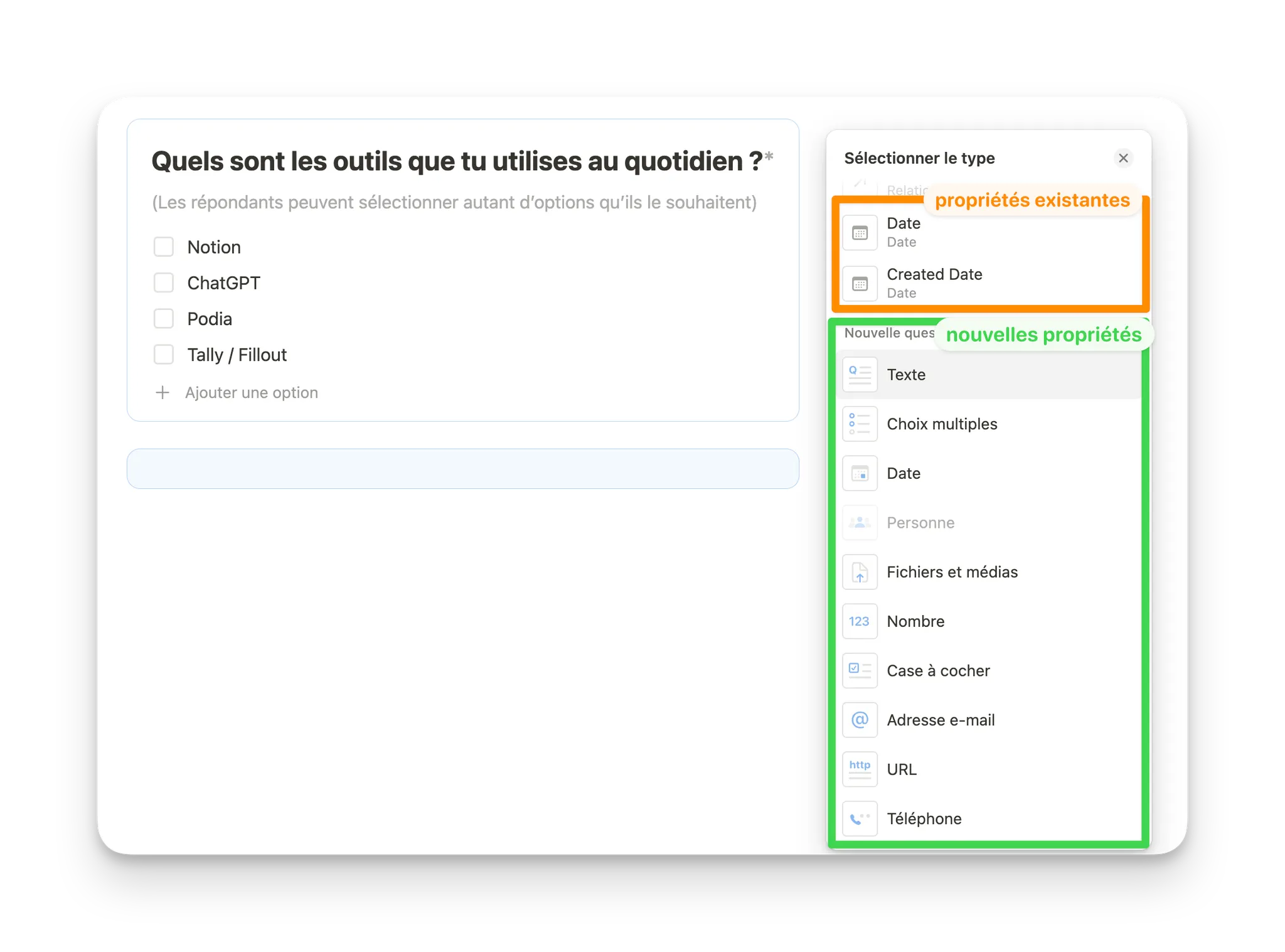Select the grayed-out Personne option
The image size is (1285, 952).
point(920,522)
